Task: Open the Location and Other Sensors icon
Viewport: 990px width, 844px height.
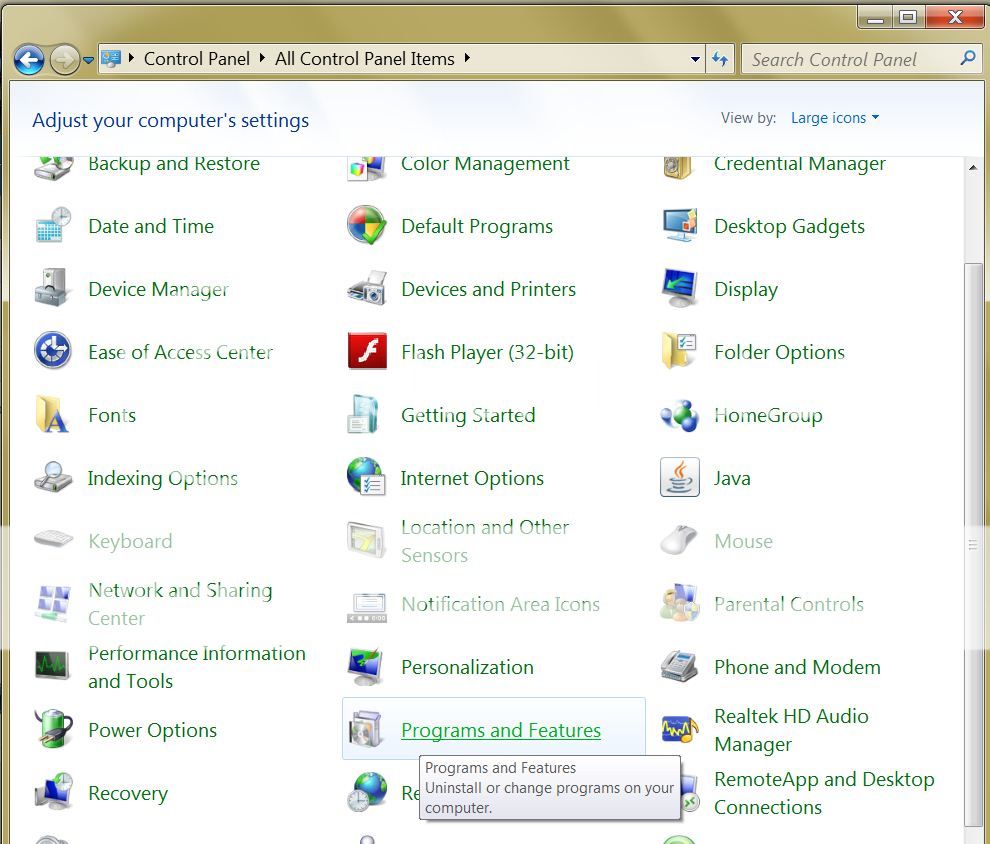Action: pyautogui.click(x=366, y=540)
